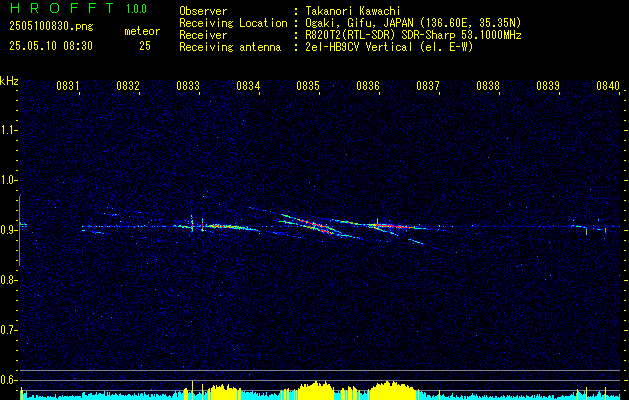Image resolution: width=629 pixels, height=400 pixels.
Task: Click the 0.9 kHz frequency label
Action: (x=8, y=230)
